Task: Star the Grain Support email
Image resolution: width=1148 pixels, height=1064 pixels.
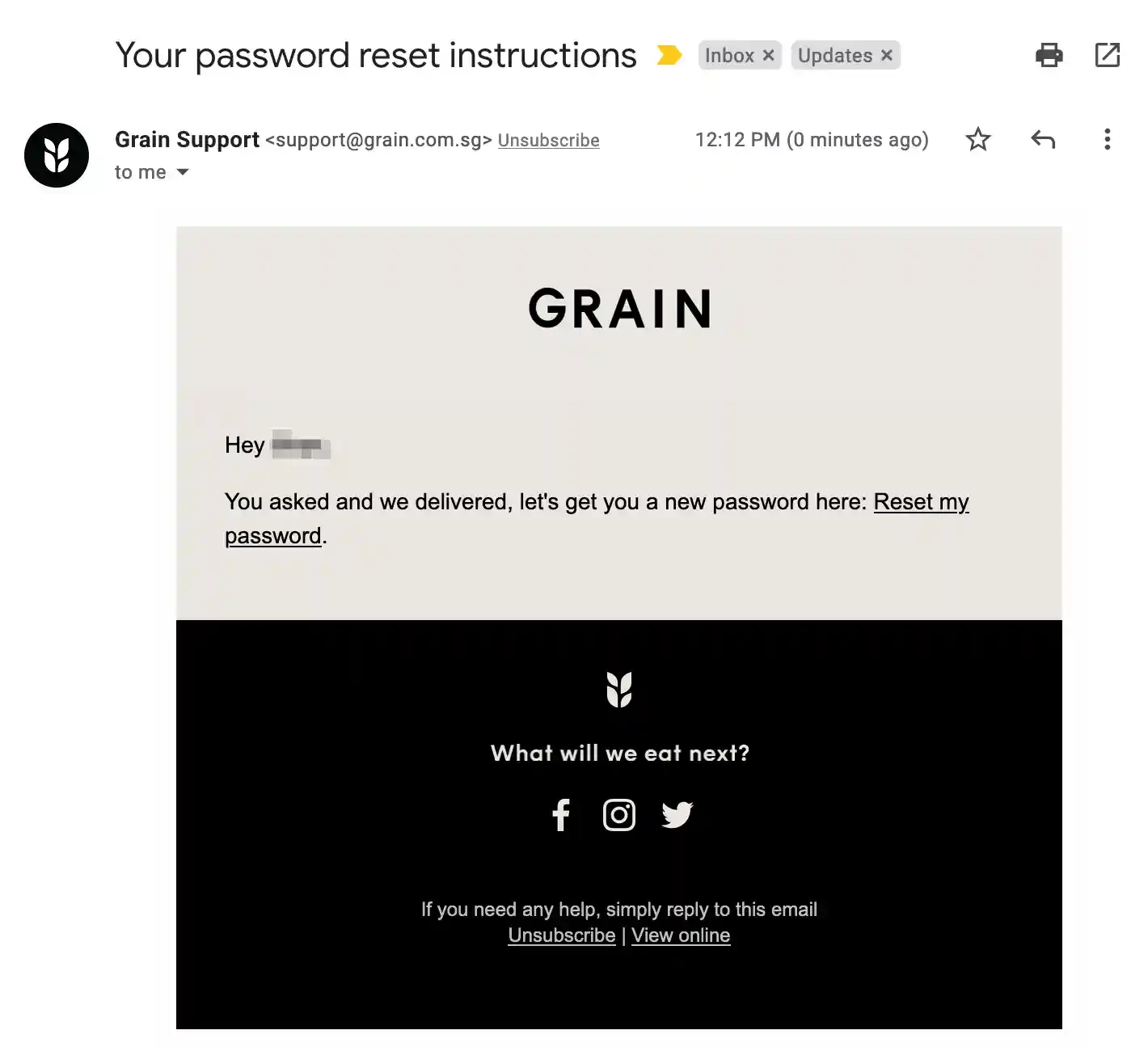Action: pyautogui.click(x=978, y=140)
